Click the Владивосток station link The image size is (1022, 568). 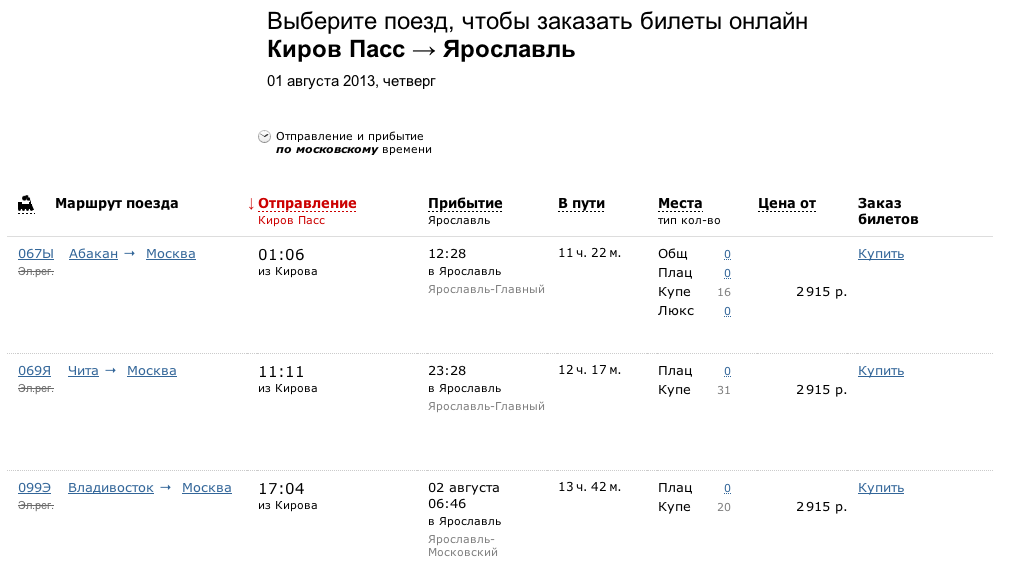tap(111, 488)
